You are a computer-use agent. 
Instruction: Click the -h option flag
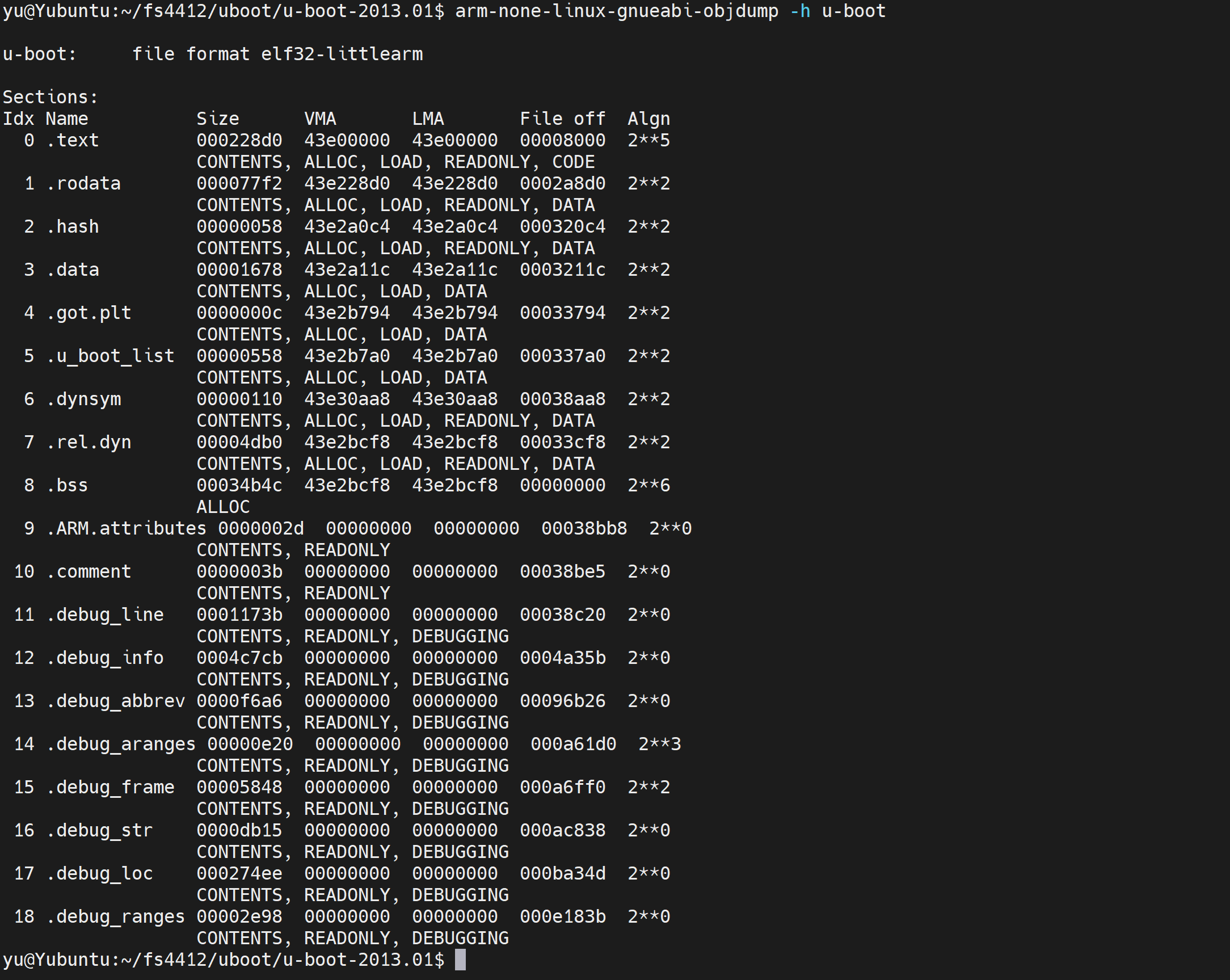point(800,11)
